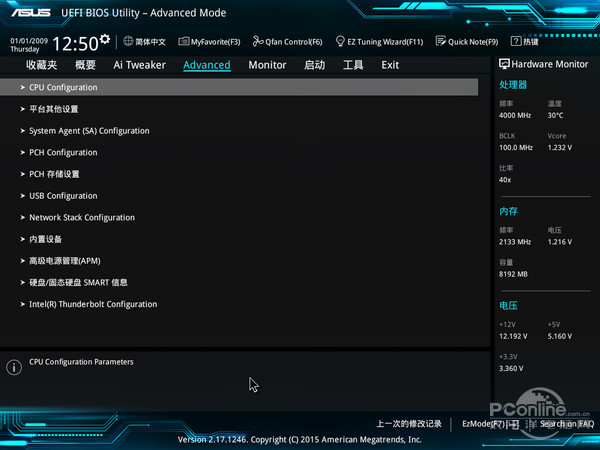This screenshot has width=600, height=450.
Task: Click the 40x ratio value
Action: (505, 180)
